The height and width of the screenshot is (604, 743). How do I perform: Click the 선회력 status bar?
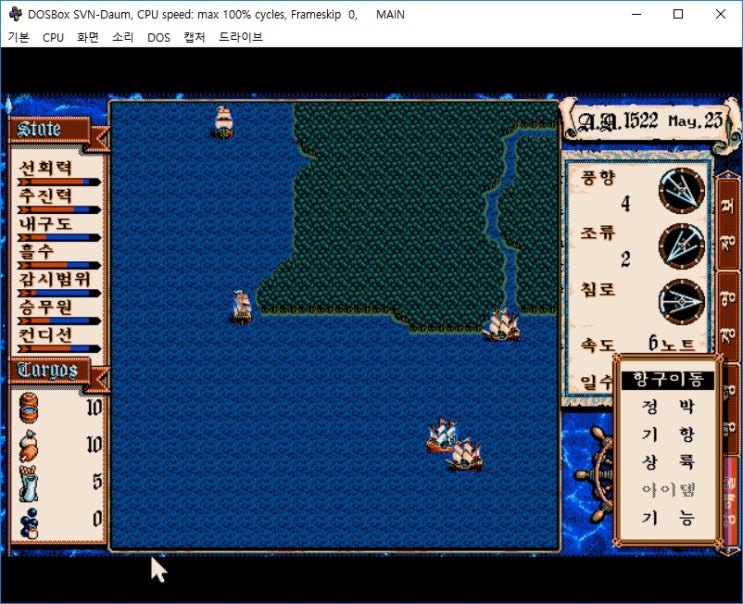coord(59,182)
